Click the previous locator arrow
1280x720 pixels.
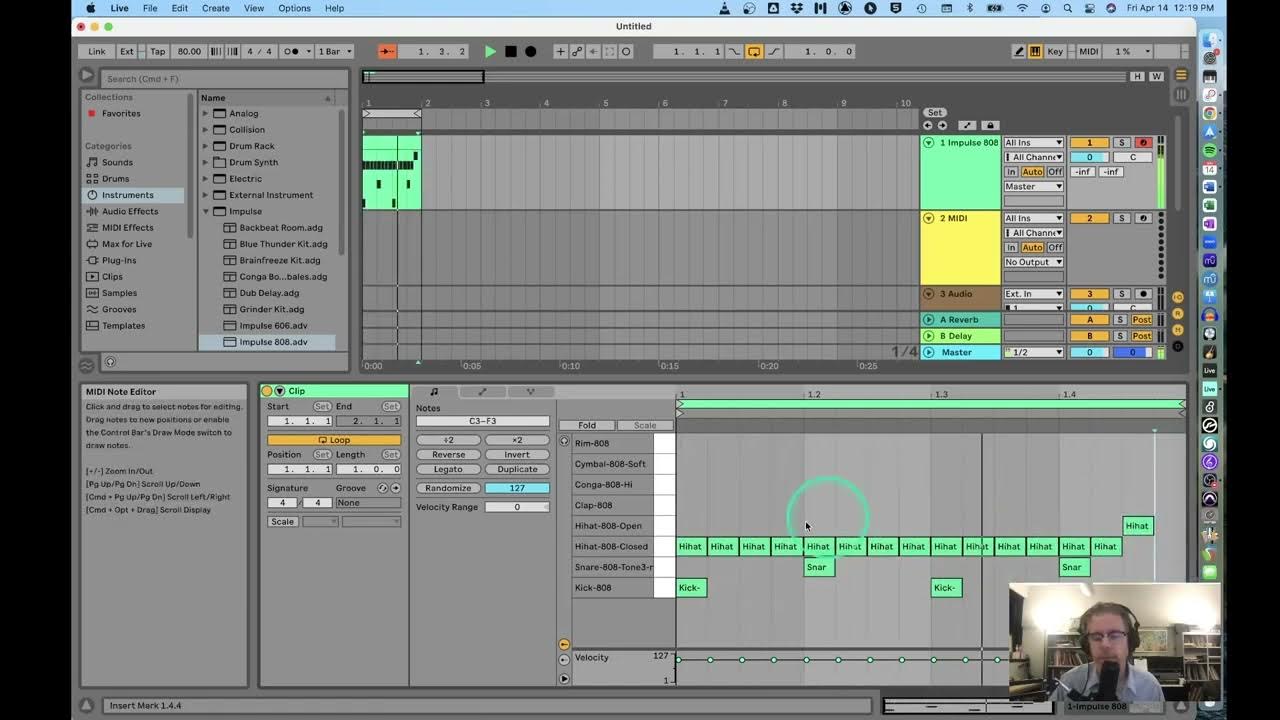coord(928,125)
